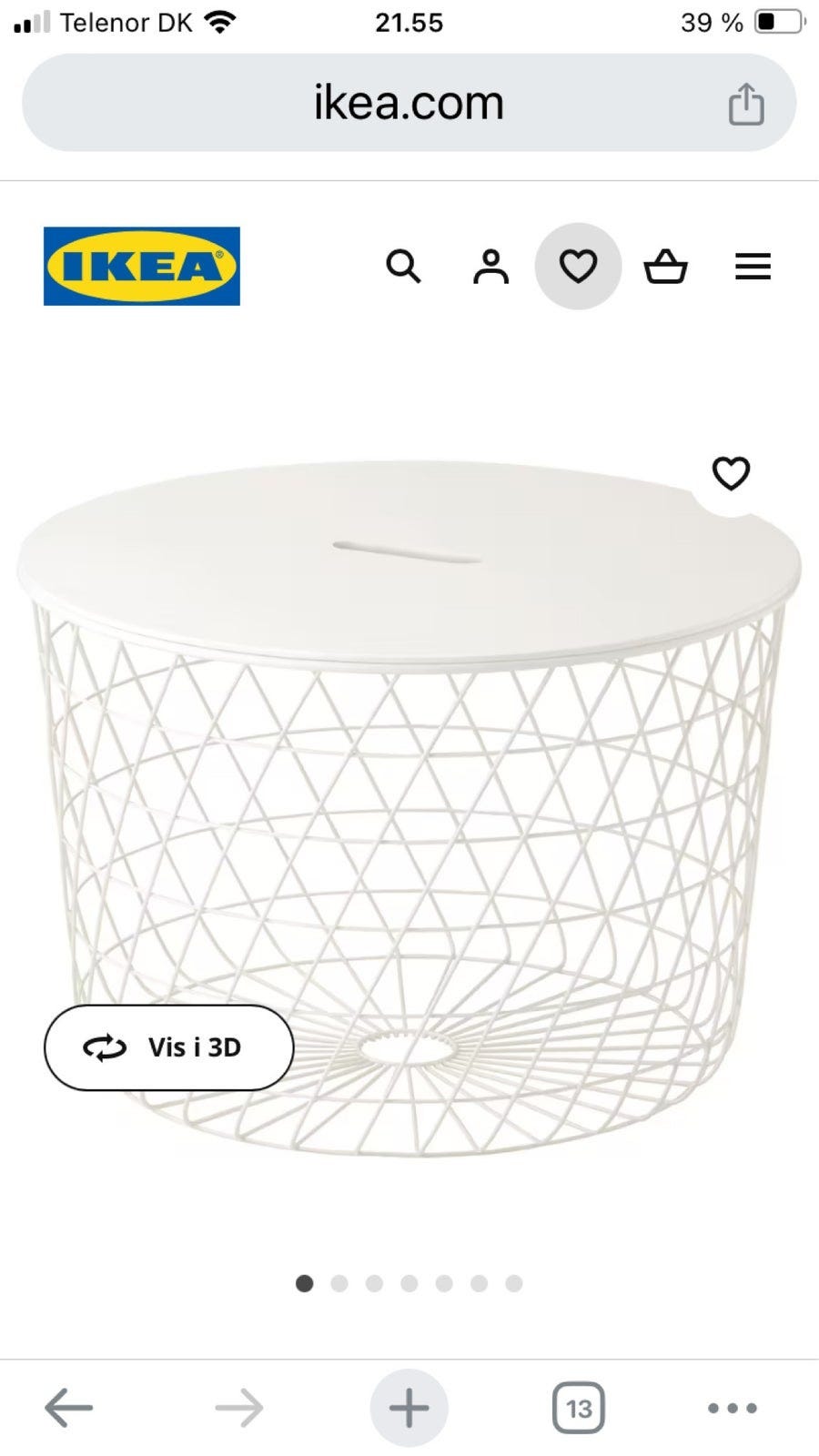Navigate back with left arrow
This screenshot has width=819, height=1456.
(69, 1408)
